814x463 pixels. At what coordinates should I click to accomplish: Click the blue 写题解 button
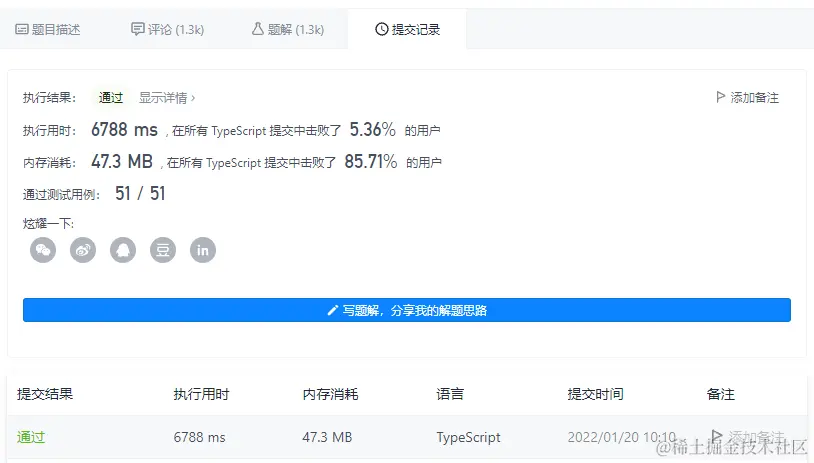click(x=407, y=310)
